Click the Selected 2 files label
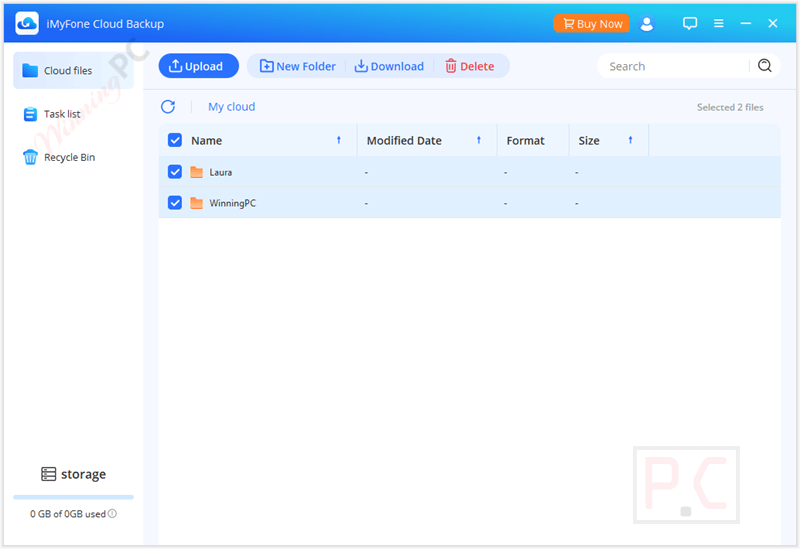800x549 pixels. pos(730,107)
